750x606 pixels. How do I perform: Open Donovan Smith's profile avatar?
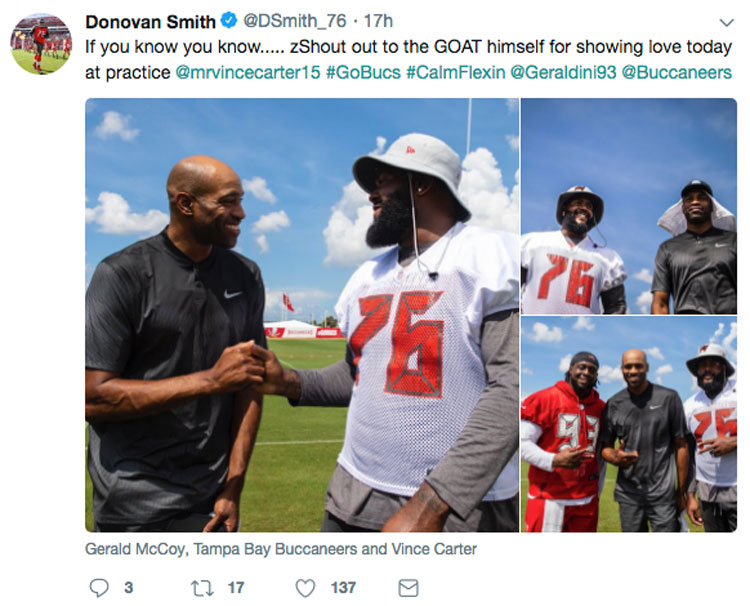coord(41,44)
